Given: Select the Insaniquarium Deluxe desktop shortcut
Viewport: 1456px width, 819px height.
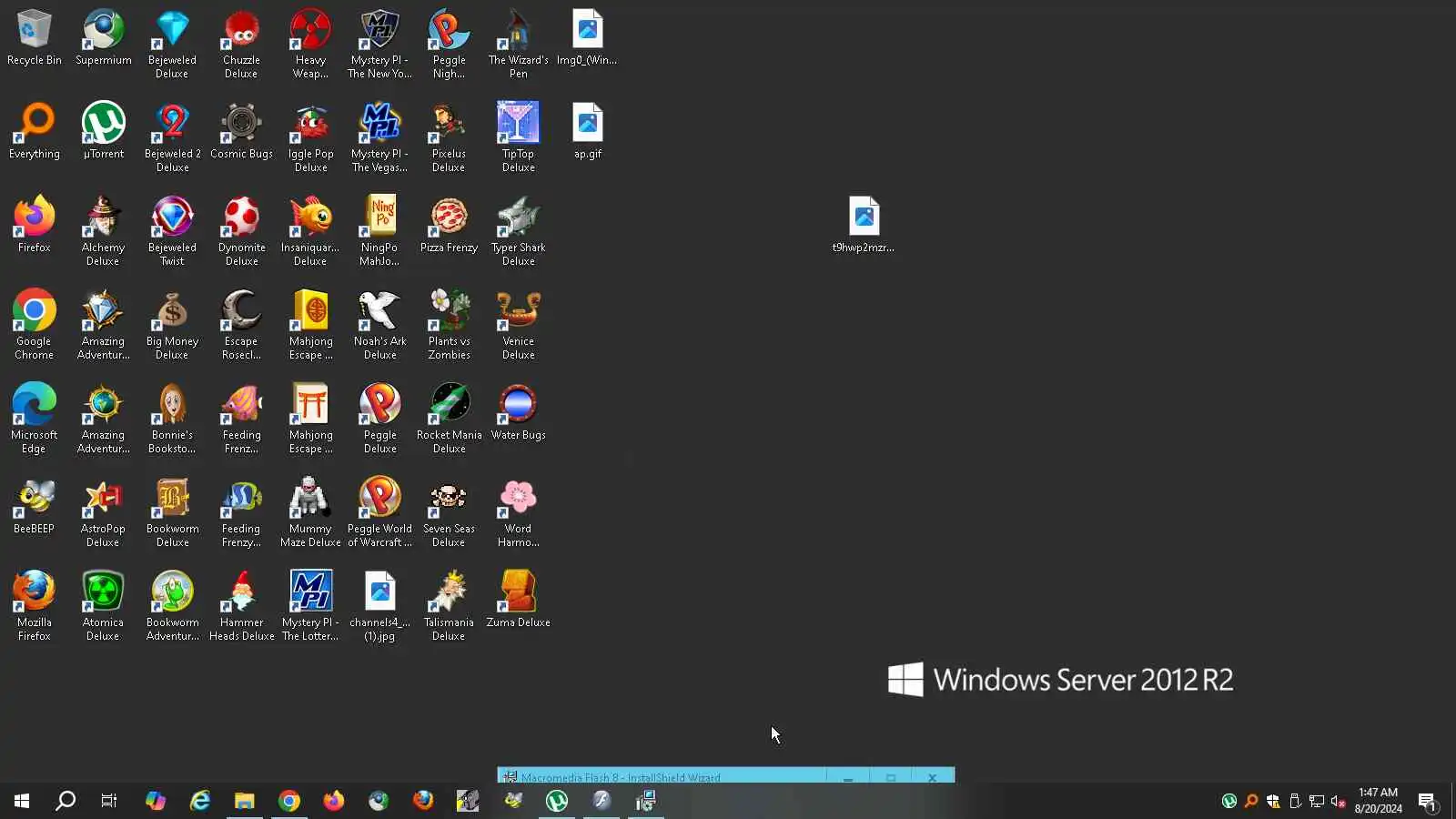Looking at the screenshot, I should pyautogui.click(x=310, y=231).
